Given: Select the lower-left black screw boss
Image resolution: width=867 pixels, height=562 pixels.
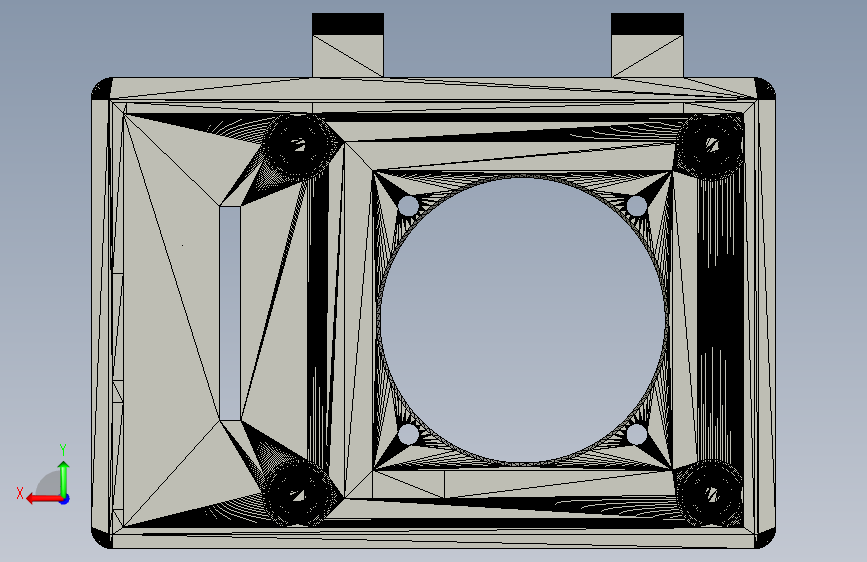Looking at the screenshot, I should pos(299,493).
